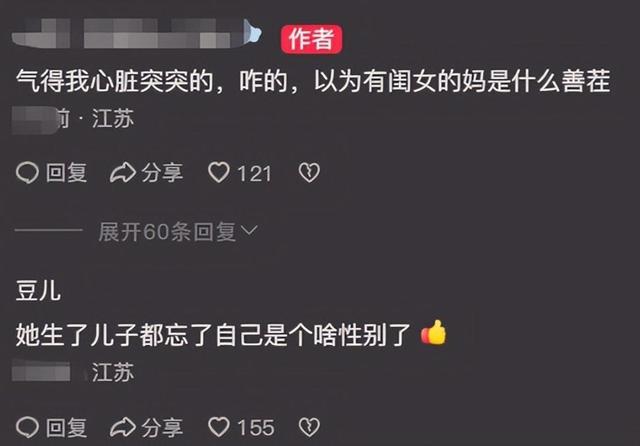Screen dimensions: 640x446
Task: Click the chevron arrow beside 展开60条回复
Action: [249, 231]
